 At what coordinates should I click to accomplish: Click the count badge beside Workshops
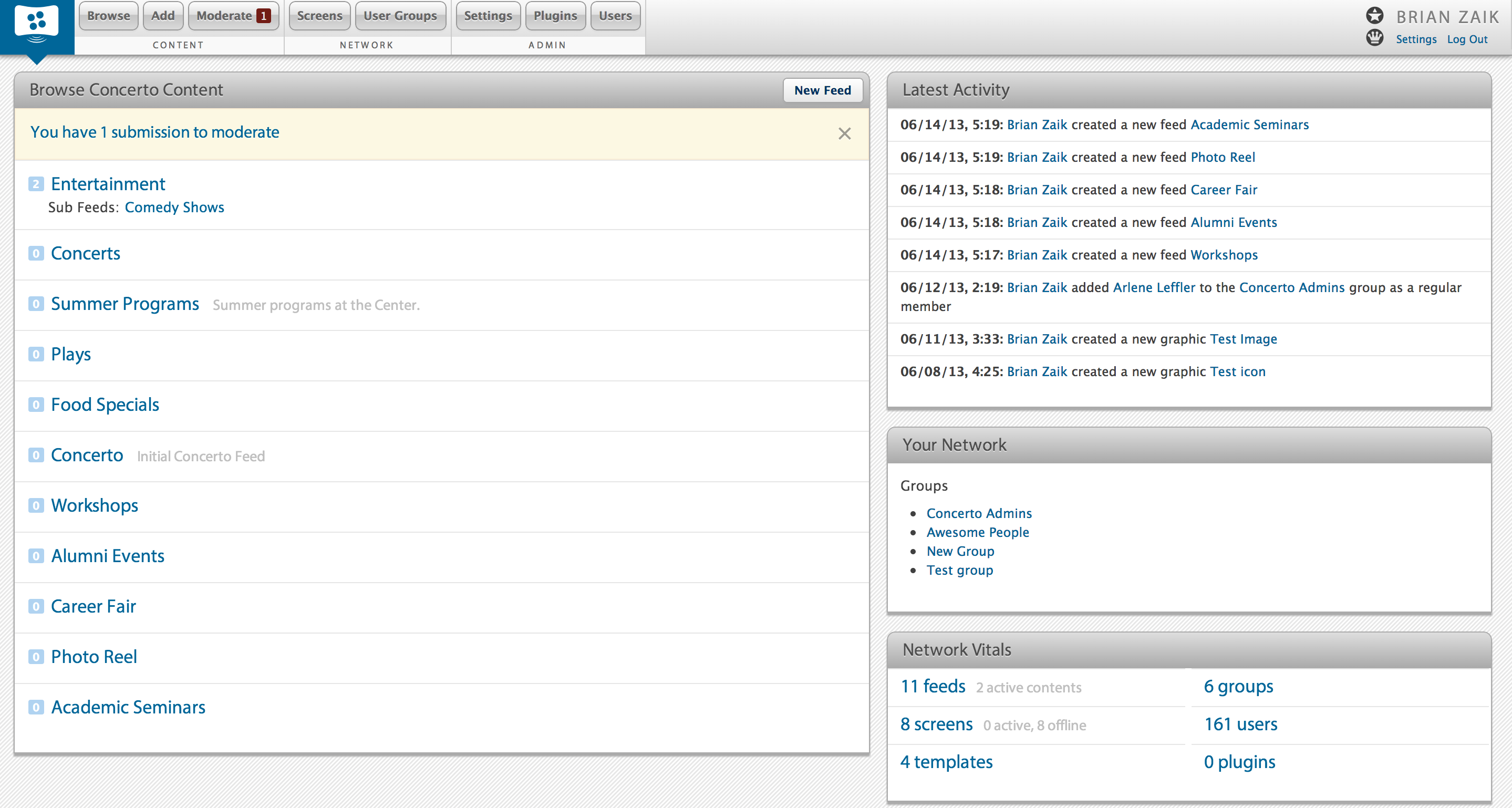pyautogui.click(x=36, y=505)
